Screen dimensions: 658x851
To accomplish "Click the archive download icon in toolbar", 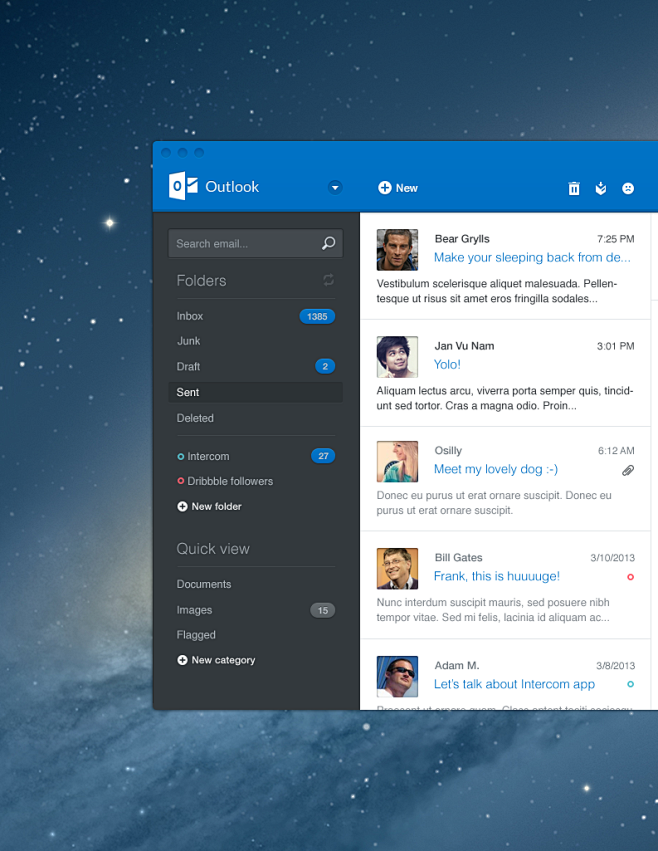I will pos(601,188).
